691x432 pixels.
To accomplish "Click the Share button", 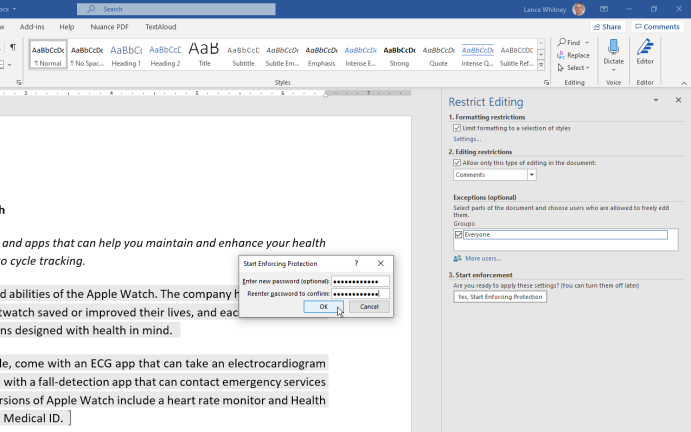I will [x=607, y=27].
